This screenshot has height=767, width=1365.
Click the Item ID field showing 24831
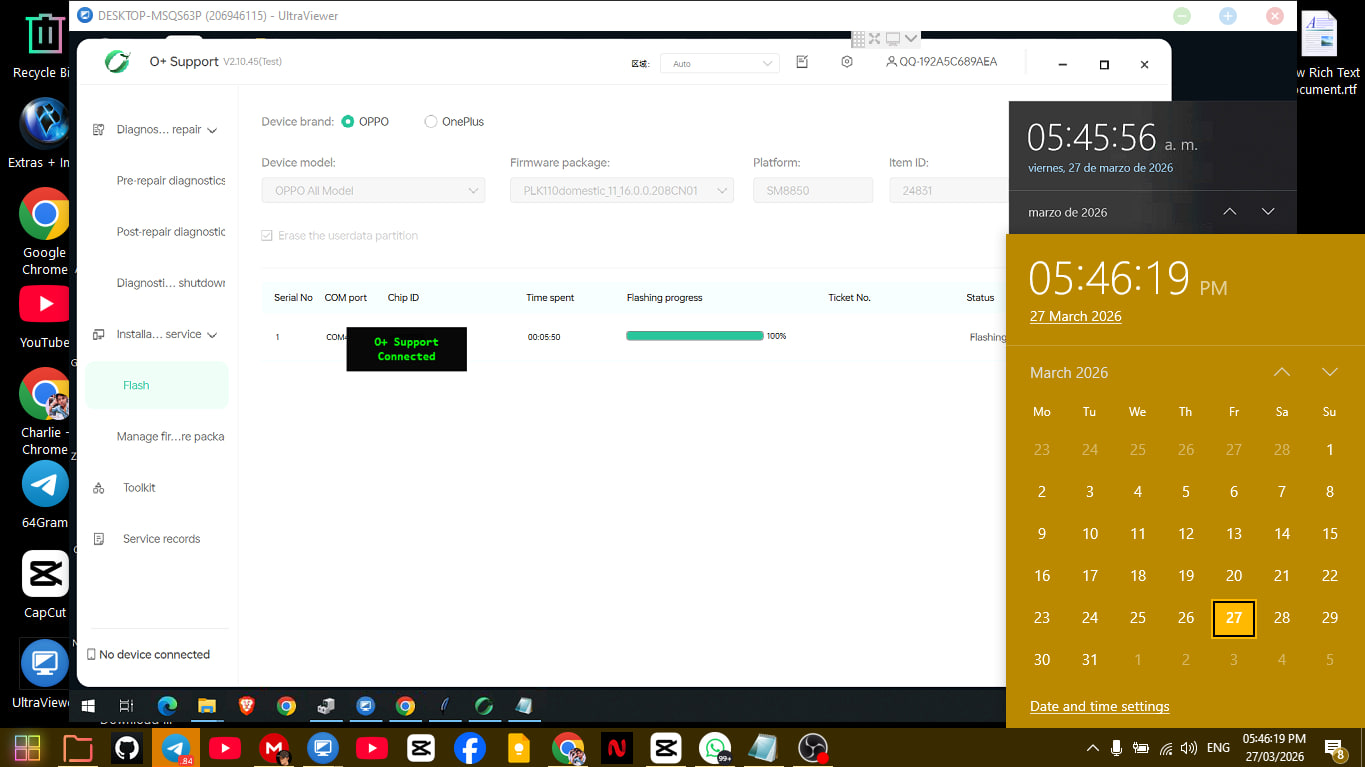coord(948,191)
